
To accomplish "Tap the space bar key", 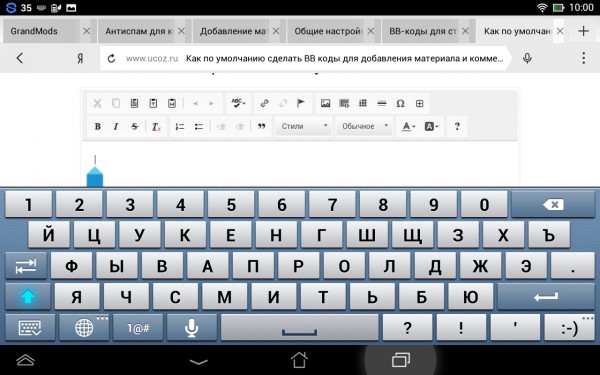I will click(x=300, y=328).
